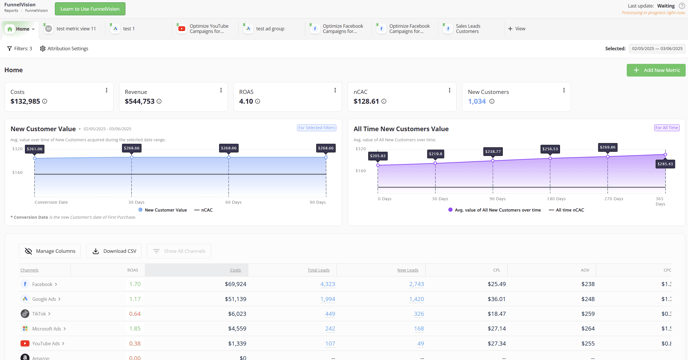
Task: Click the TikTok channel icon
Action: 25,313
